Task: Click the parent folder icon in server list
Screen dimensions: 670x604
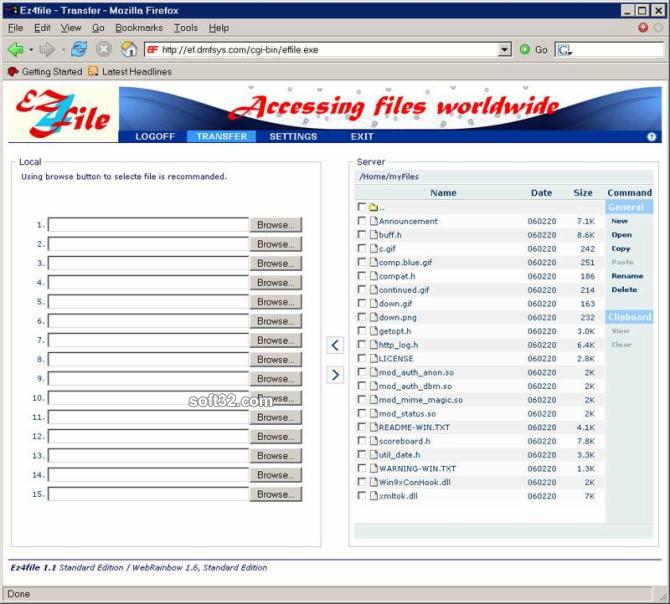Action: (x=373, y=207)
